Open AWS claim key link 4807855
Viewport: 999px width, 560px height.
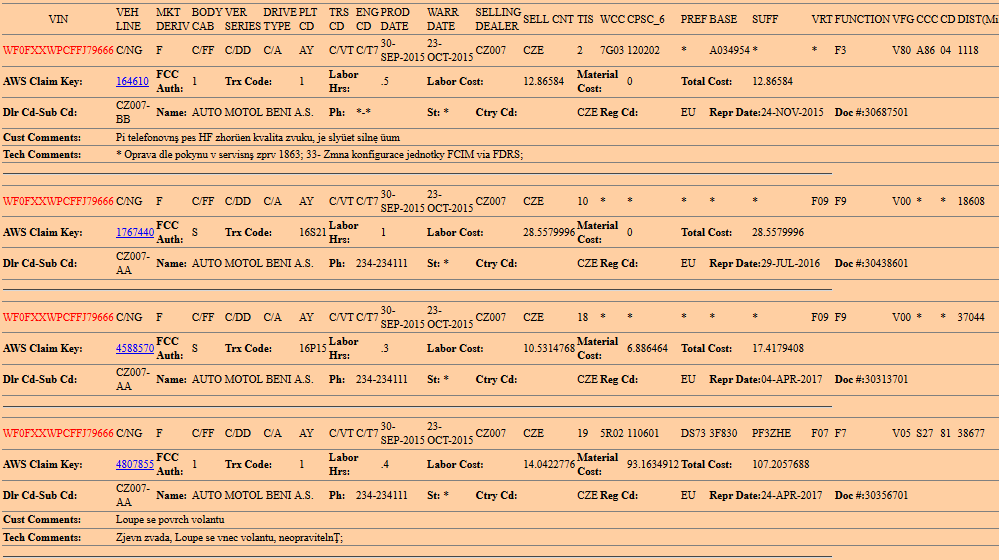(x=135, y=465)
